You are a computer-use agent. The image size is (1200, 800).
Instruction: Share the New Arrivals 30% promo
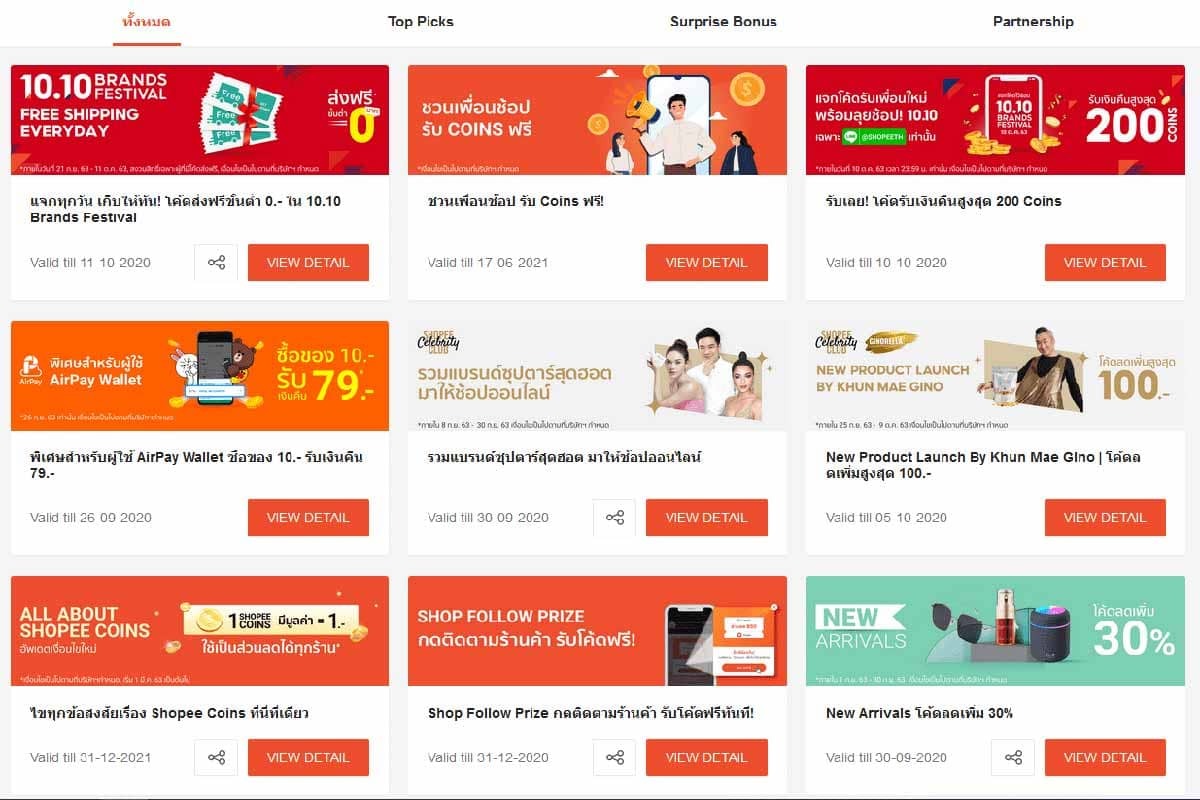click(x=1013, y=758)
